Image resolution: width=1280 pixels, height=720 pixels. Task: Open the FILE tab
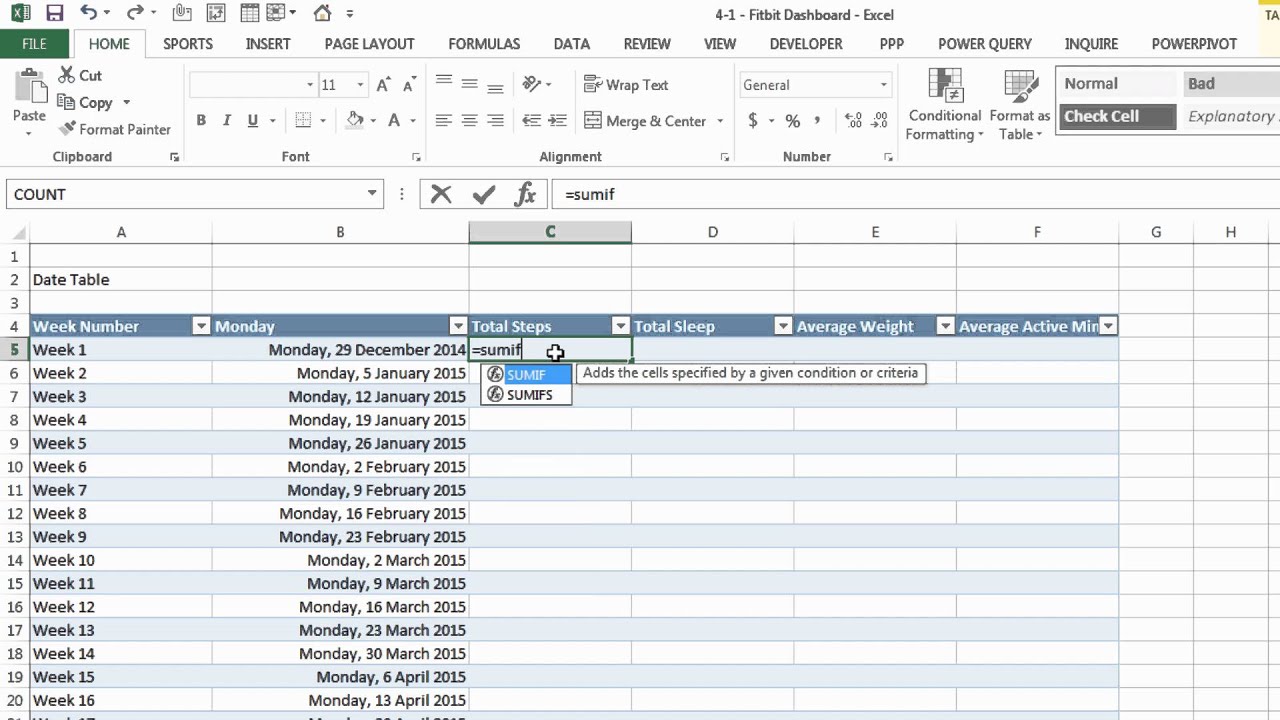pos(34,44)
